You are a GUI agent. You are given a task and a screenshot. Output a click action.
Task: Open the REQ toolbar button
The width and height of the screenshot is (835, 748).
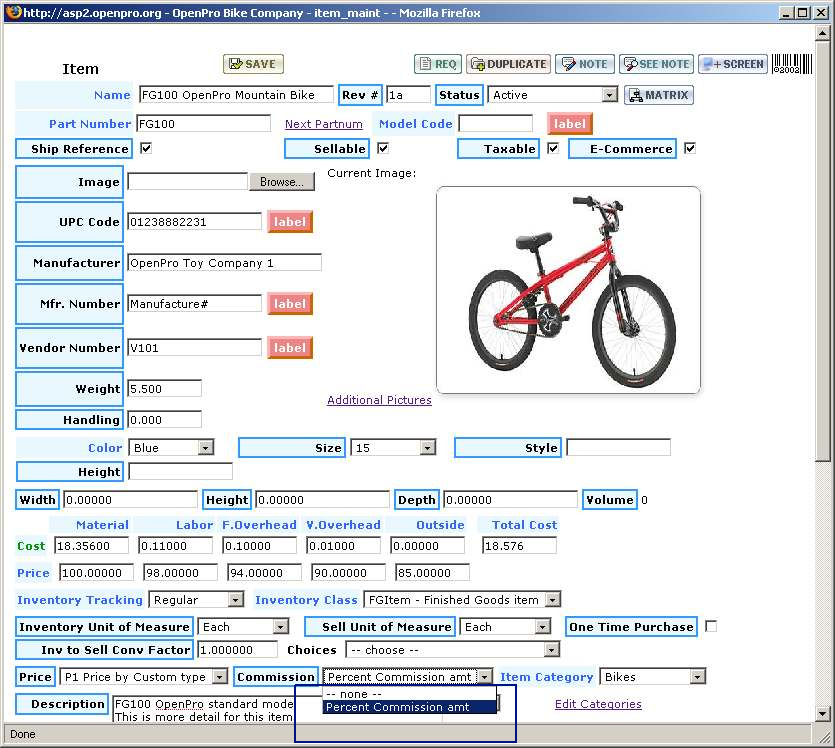click(437, 64)
